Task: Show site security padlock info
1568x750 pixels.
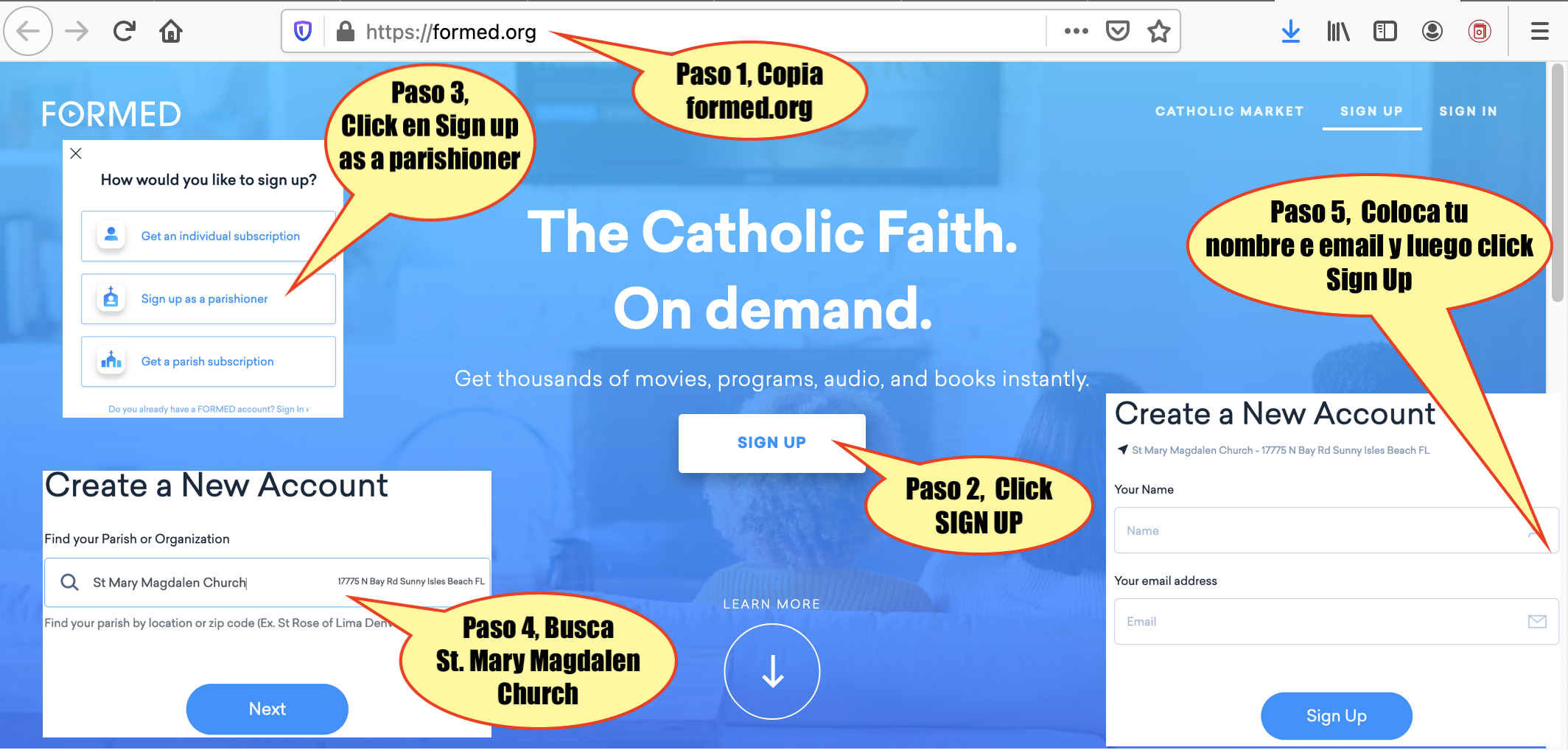Action: point(345,31)
